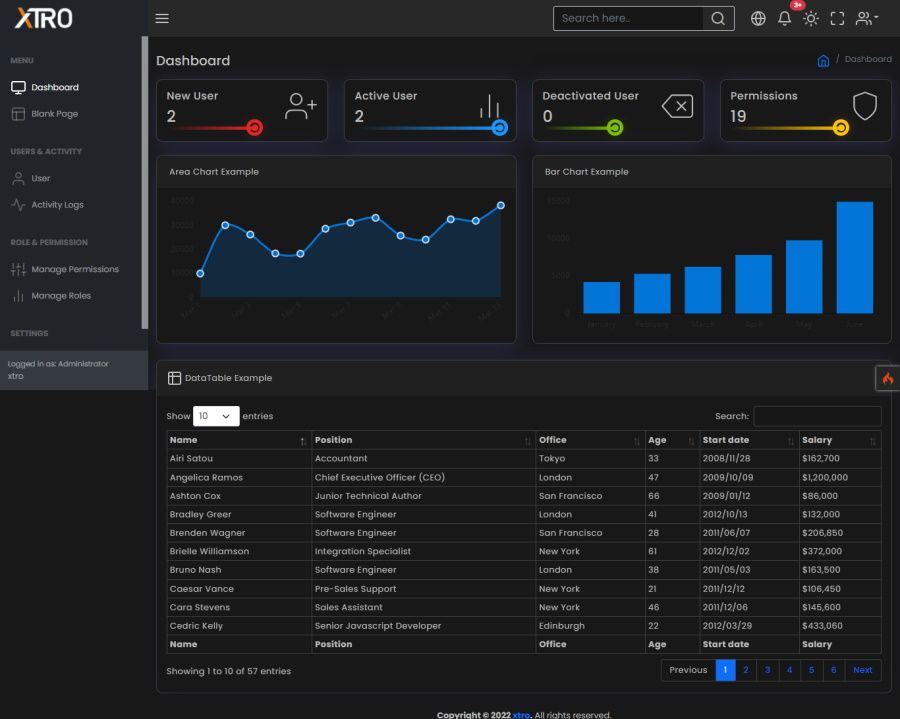Go to page 3 of table
The height and width of the screenshot is (719, 900).
pos(767,670)
